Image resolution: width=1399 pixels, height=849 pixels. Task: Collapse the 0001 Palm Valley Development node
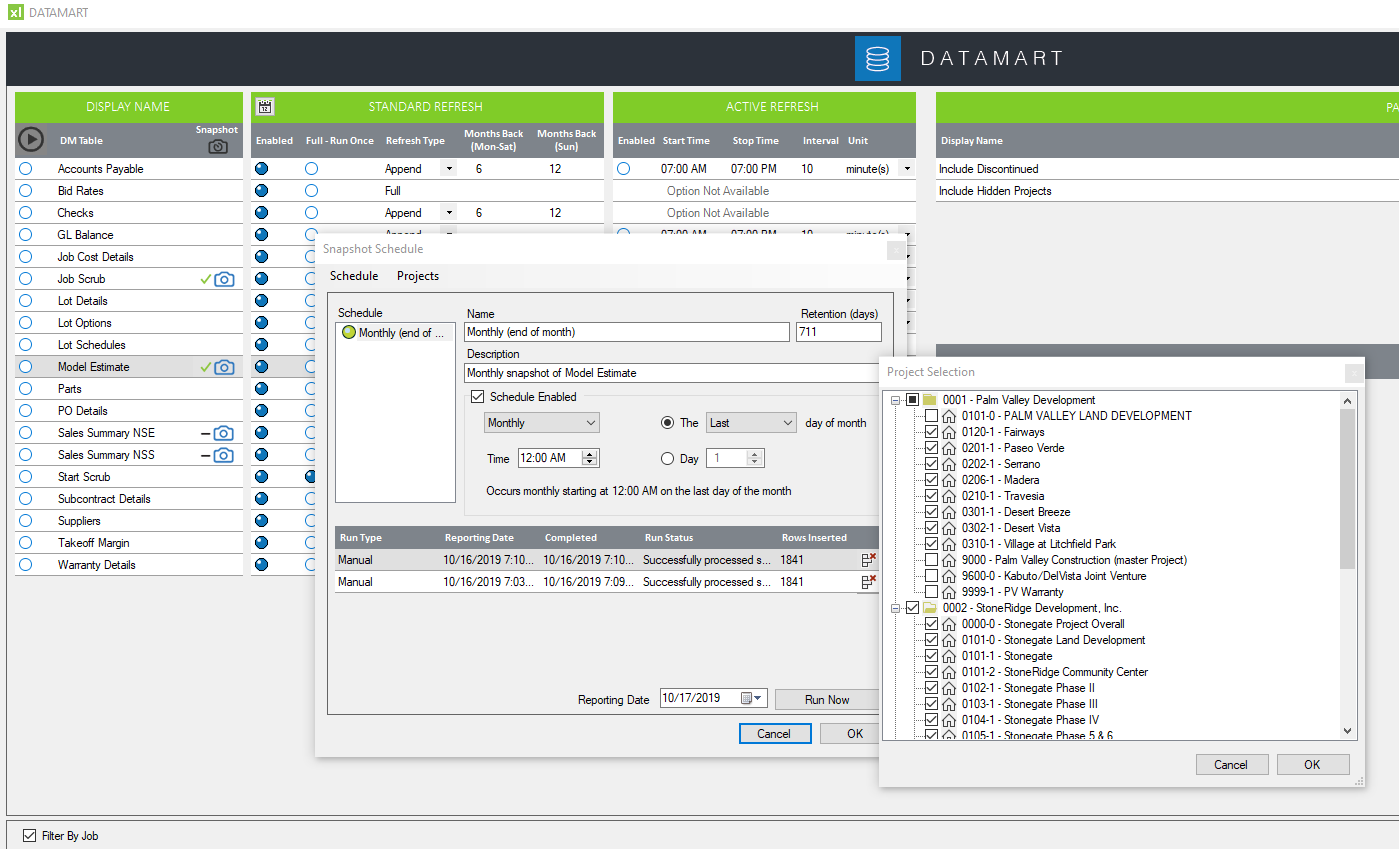pos(896,400)
